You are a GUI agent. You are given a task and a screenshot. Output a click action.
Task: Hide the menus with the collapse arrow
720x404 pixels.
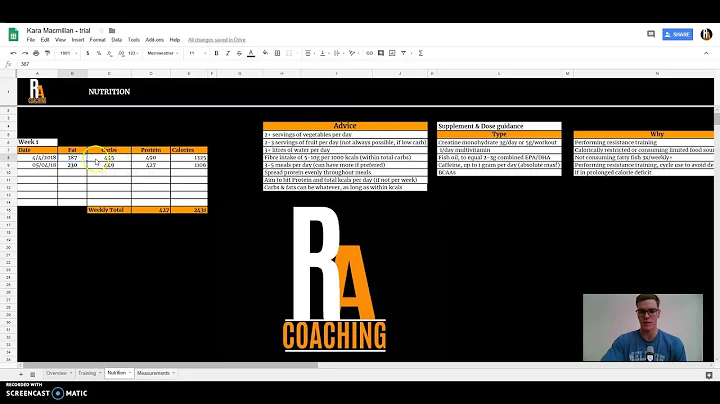706,53
